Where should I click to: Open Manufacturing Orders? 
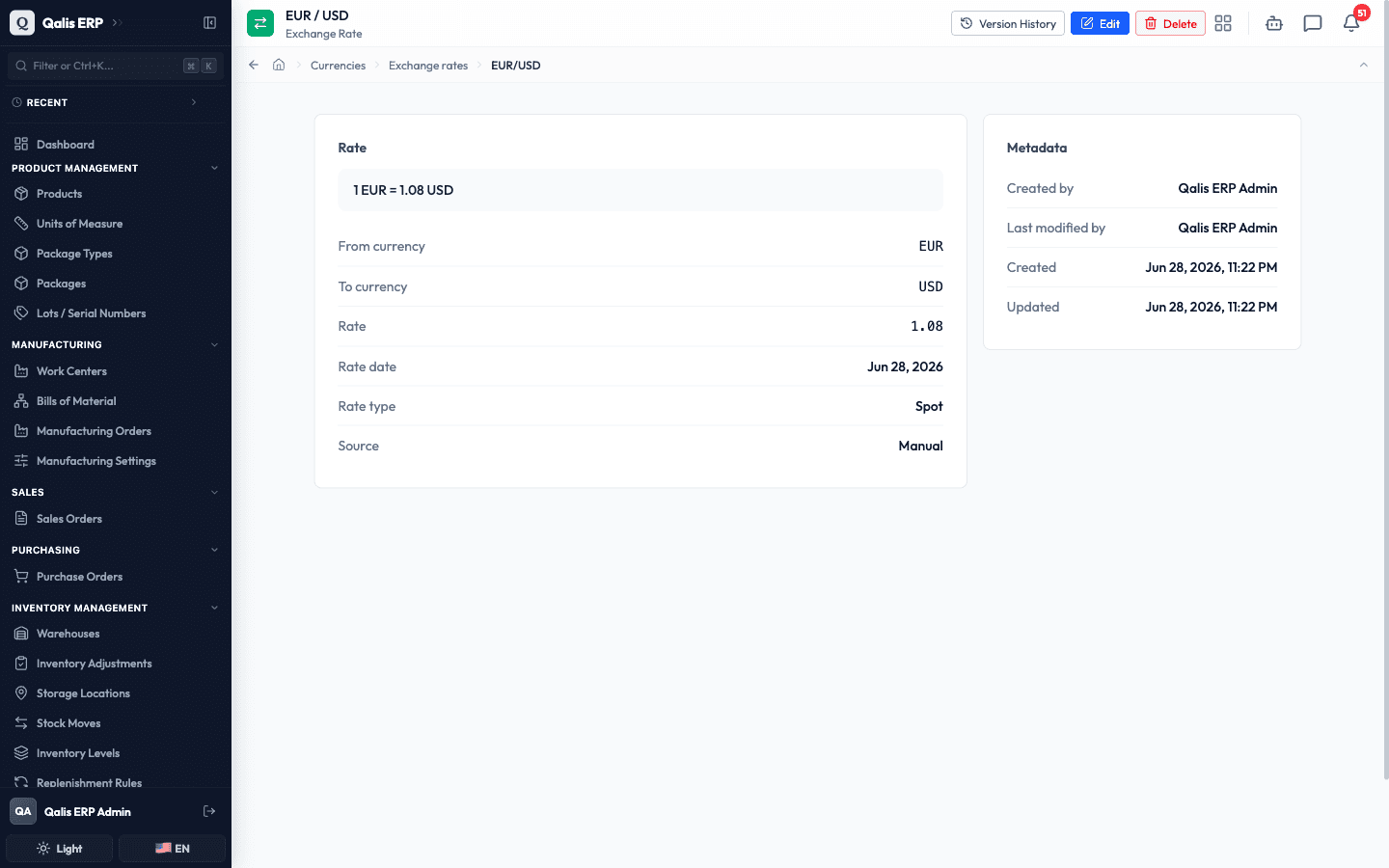coord(116,431)
